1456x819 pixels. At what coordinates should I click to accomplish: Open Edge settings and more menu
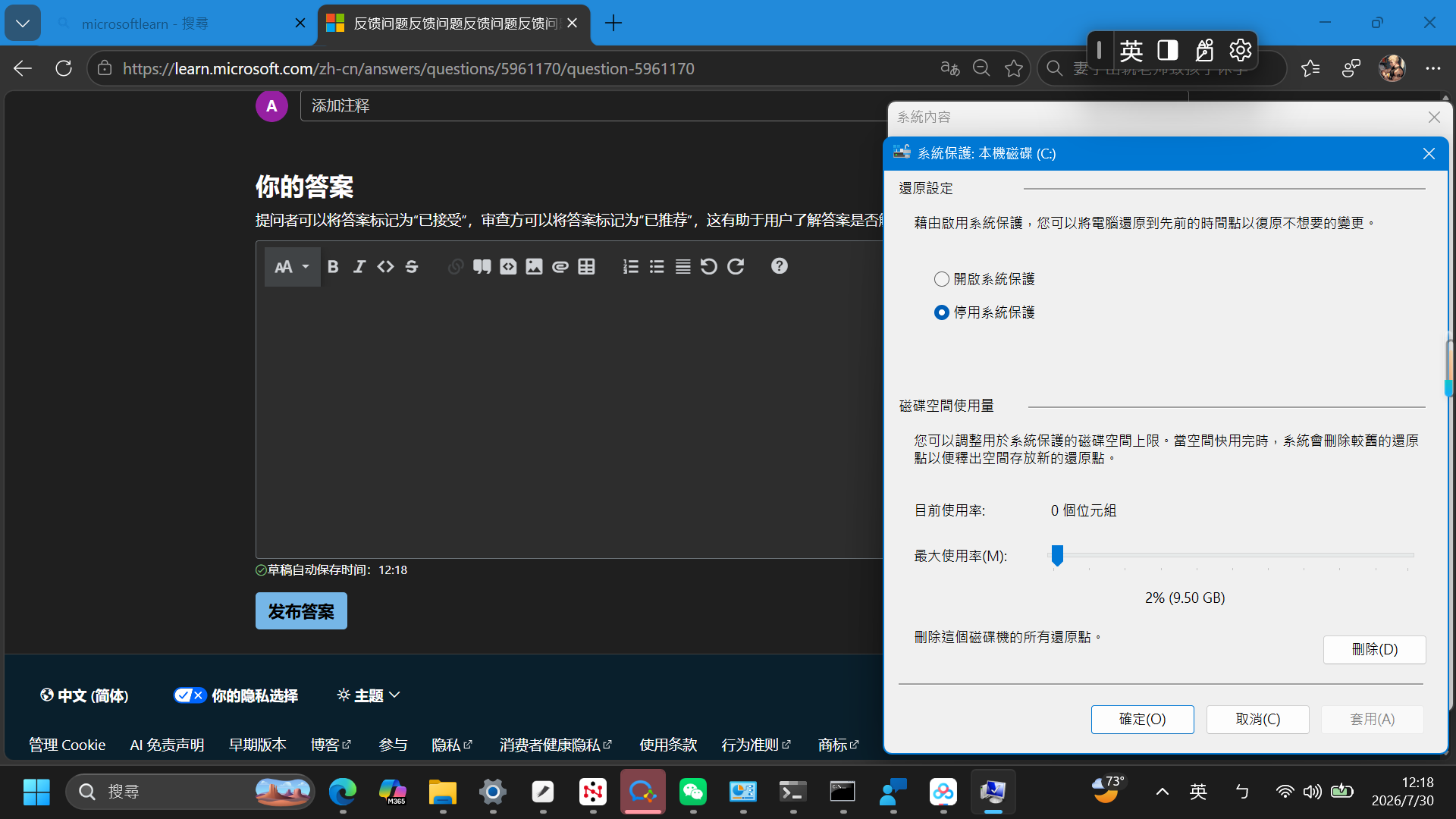(1432, 68)
